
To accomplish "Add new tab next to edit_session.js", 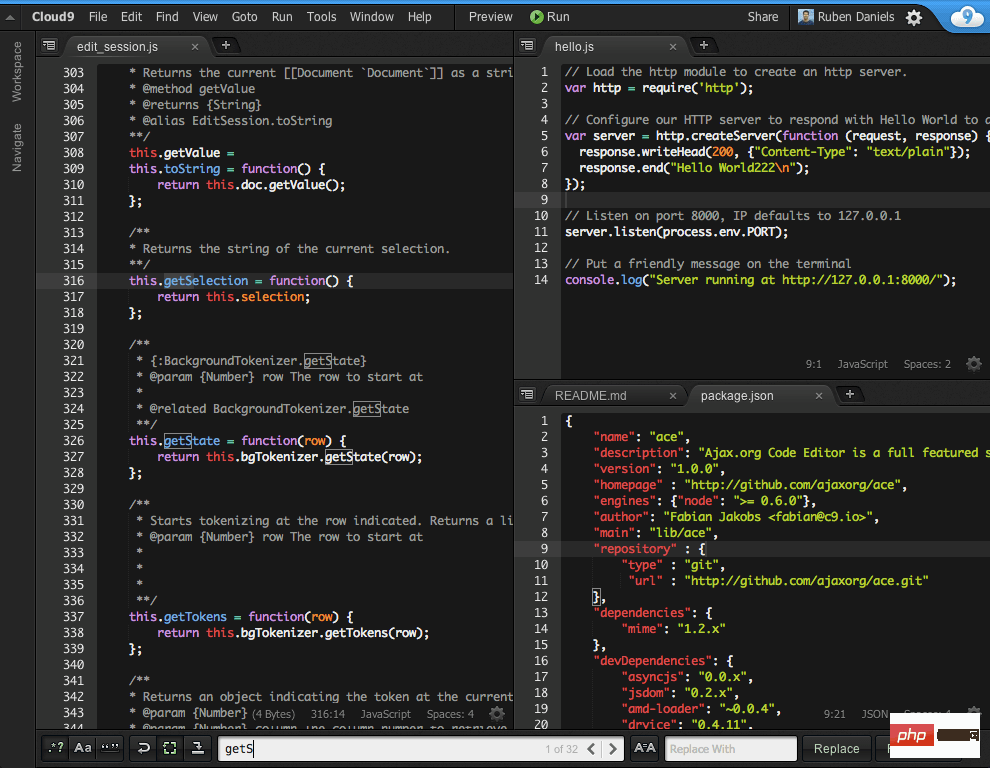I will coord(225,45).
